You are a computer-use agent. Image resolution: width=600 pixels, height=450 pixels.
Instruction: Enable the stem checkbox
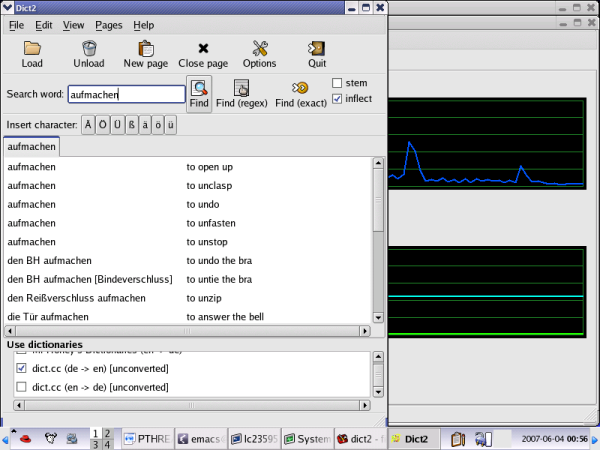point(337,83)
